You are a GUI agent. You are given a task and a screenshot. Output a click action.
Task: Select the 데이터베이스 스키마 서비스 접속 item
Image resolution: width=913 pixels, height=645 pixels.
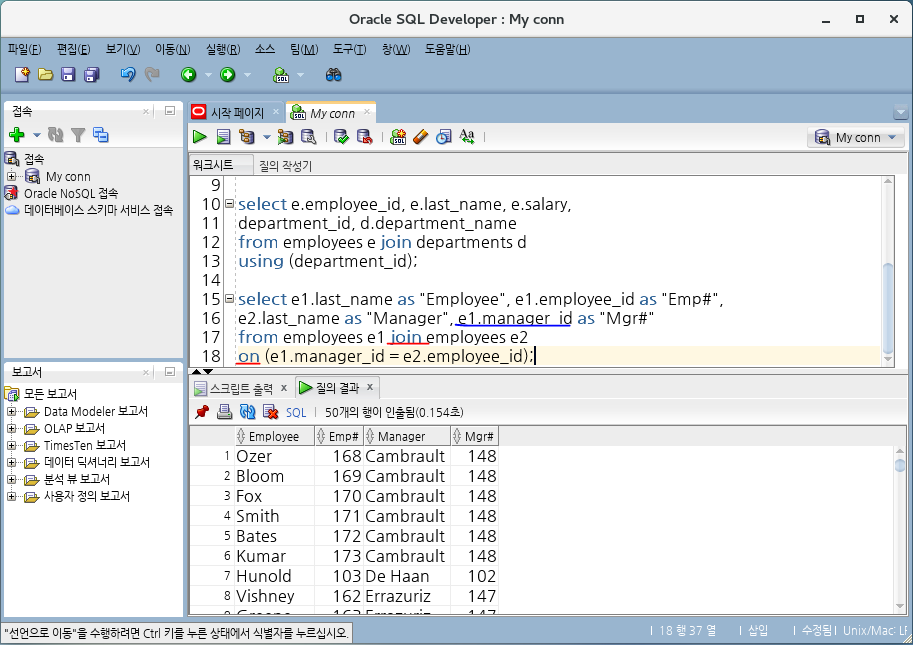[x=98, y=210]
